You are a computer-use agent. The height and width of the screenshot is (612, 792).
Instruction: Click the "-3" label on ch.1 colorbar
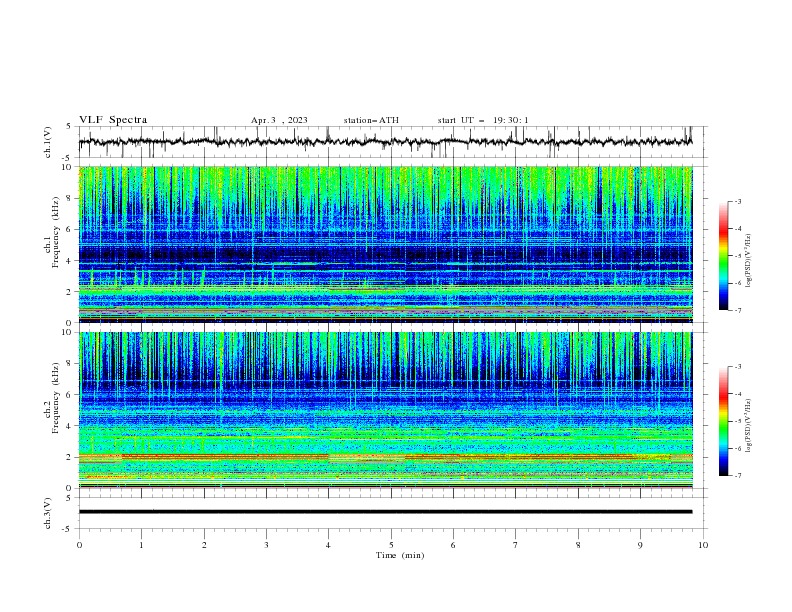click(x=738, y=201)
